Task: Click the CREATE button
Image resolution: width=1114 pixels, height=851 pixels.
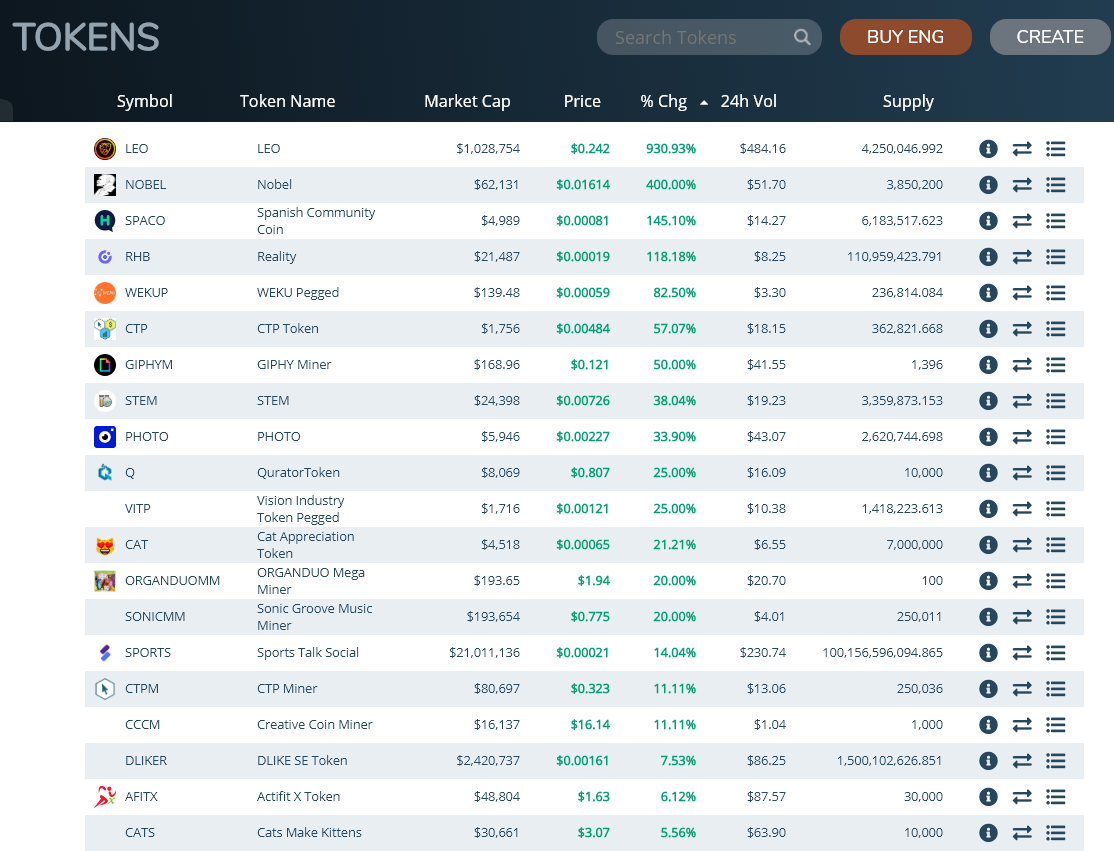Action: pyautogui.click(x=1049, y=37)
